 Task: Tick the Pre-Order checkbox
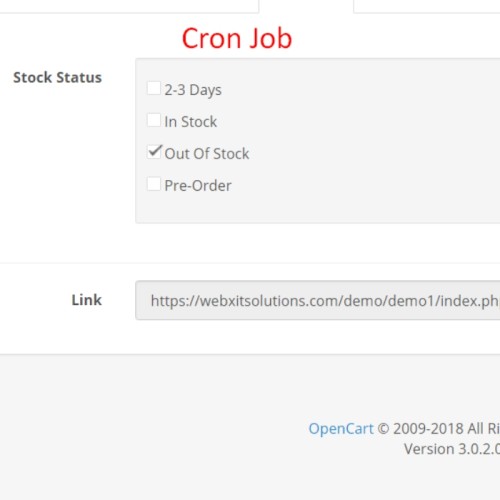coord(154,184)
